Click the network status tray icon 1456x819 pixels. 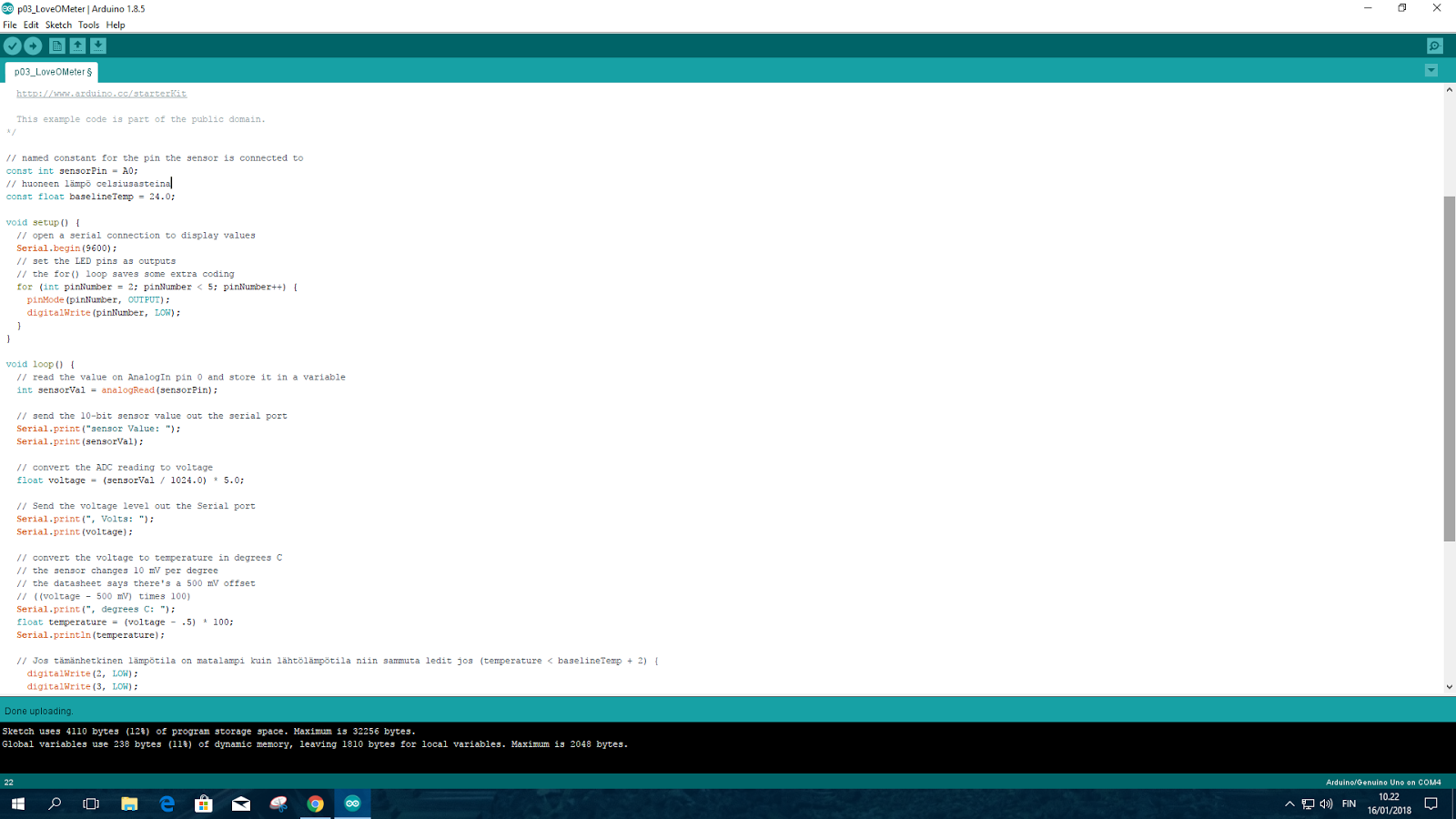[1308, 804]
